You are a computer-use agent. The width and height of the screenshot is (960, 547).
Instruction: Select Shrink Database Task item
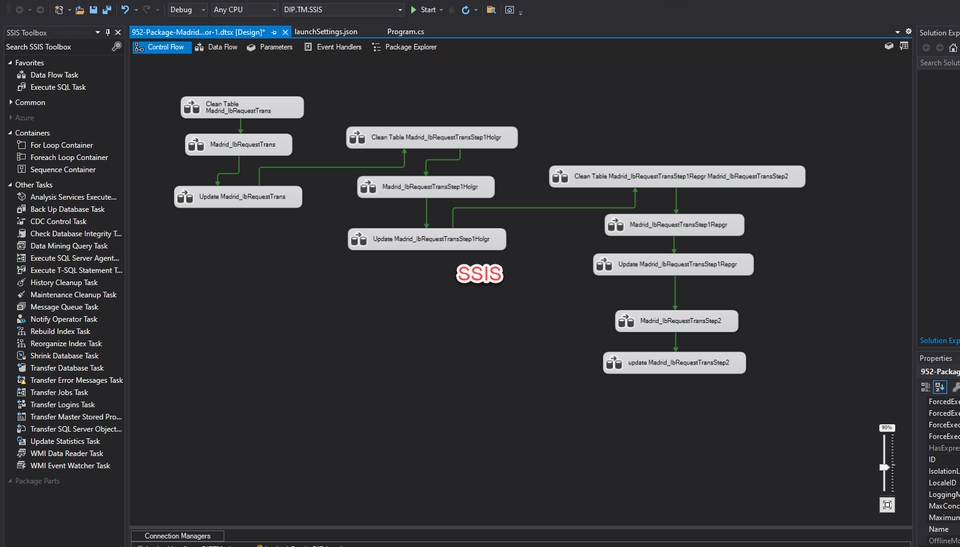point(64,356)
